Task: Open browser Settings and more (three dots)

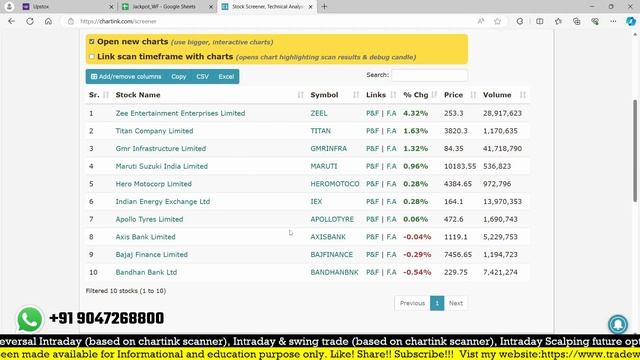Action: coord(613,21)
